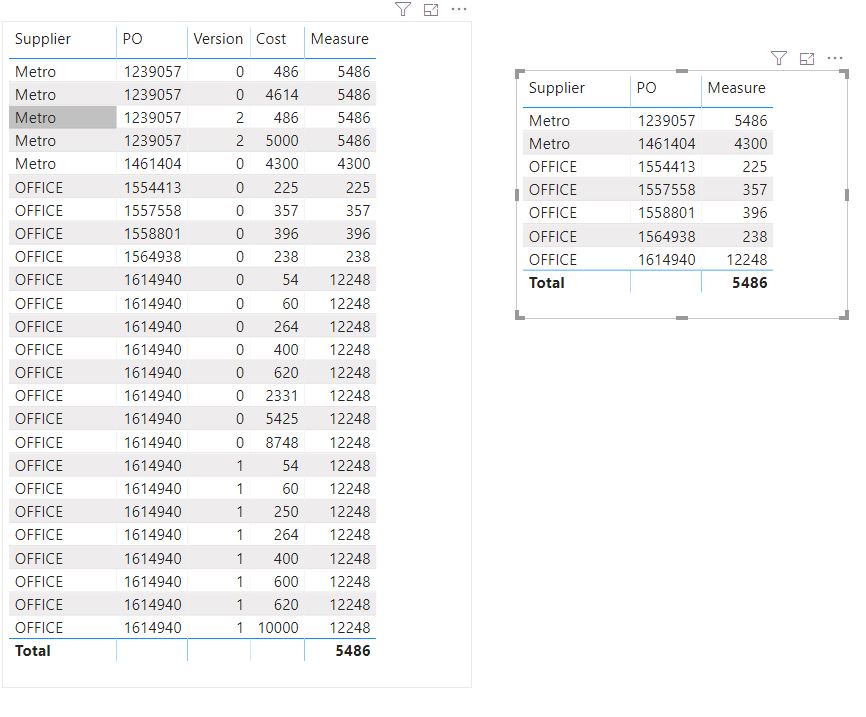Grab bottom-center handle of right visual
866x717 pixels.
682,318
